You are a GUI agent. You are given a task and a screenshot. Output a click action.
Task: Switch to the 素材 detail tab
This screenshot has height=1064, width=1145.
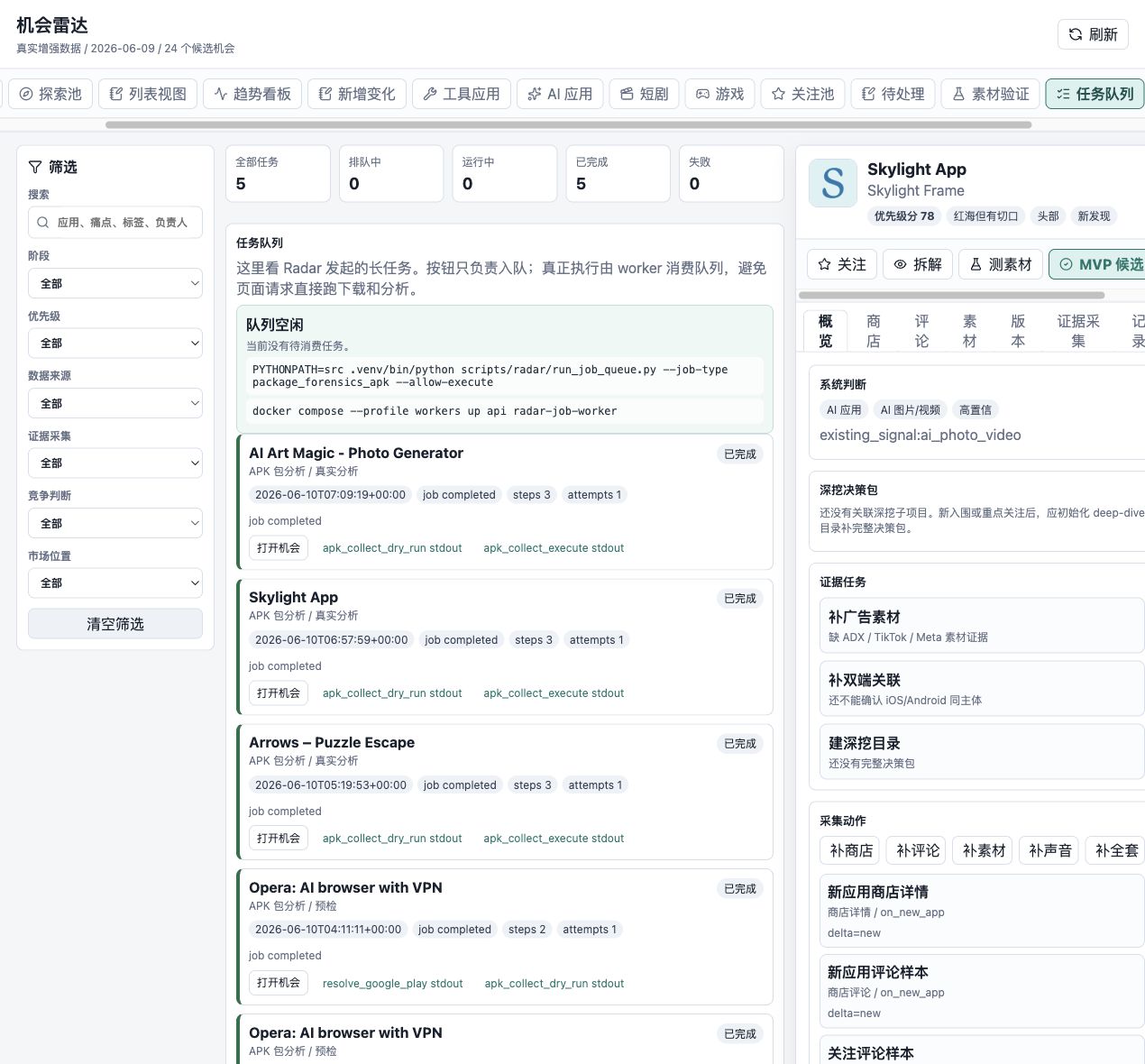tap(970, 331)
